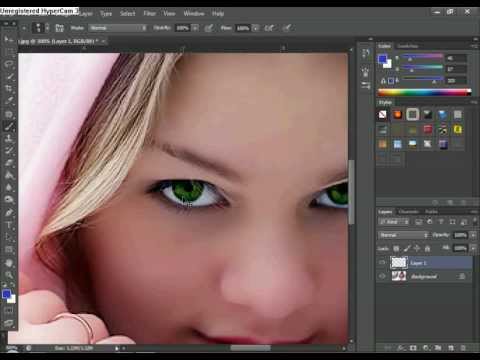Select the Move tool
The height and width of the screenshot is (360, 480).
coord(9,40)
